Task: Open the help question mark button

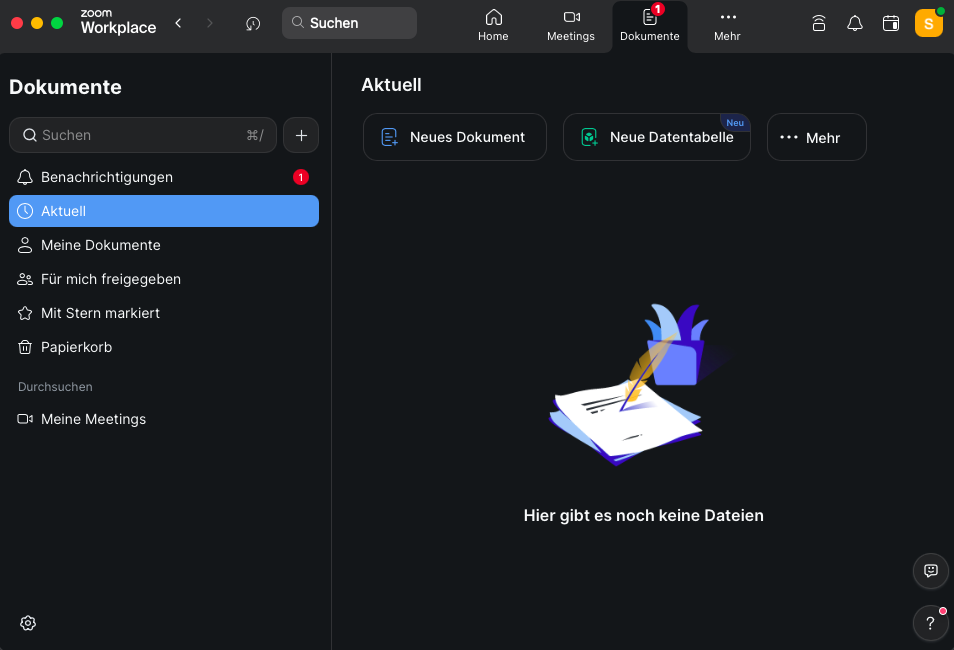Action: 930,624
